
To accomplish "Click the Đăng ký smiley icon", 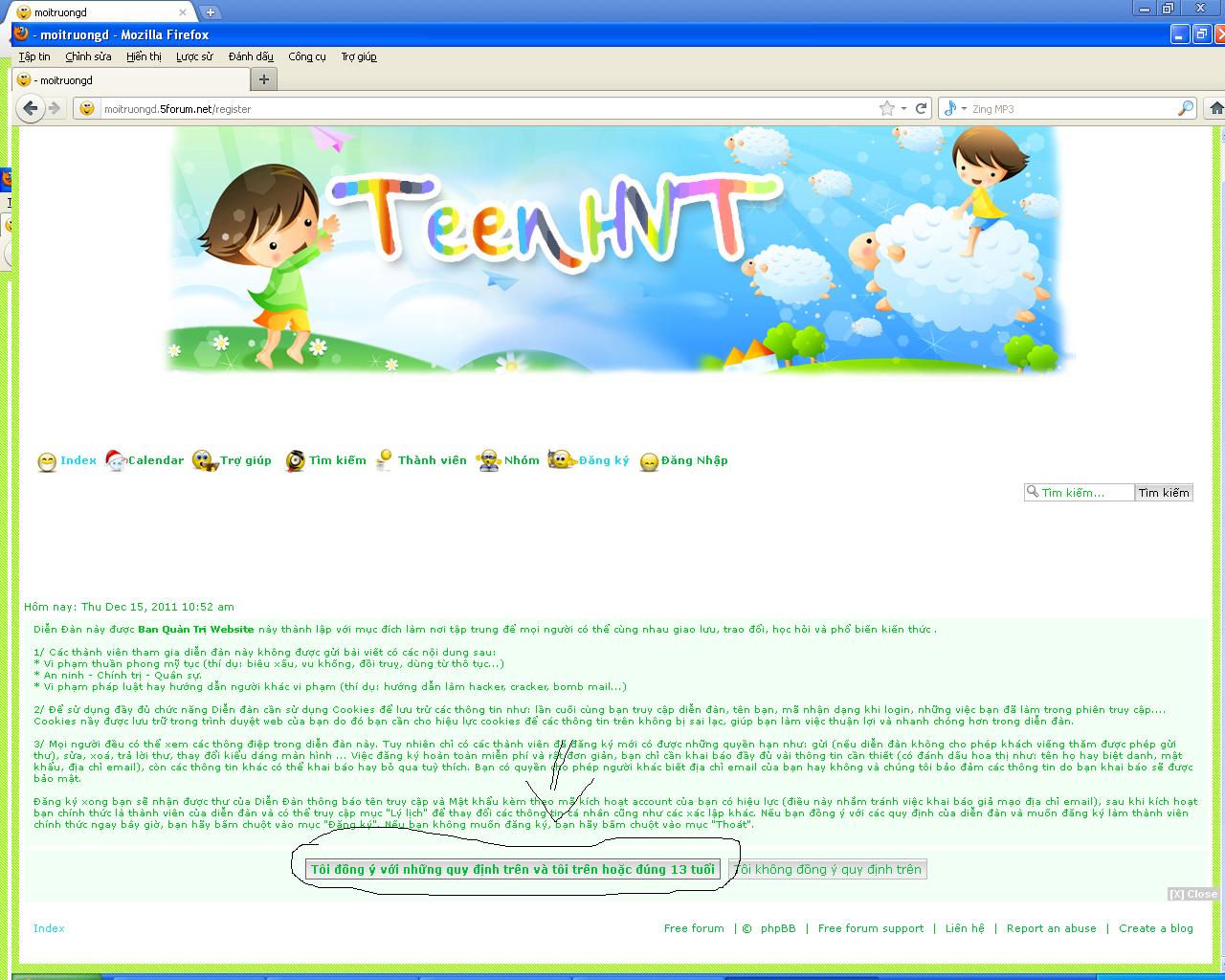I will coord(561,460).
